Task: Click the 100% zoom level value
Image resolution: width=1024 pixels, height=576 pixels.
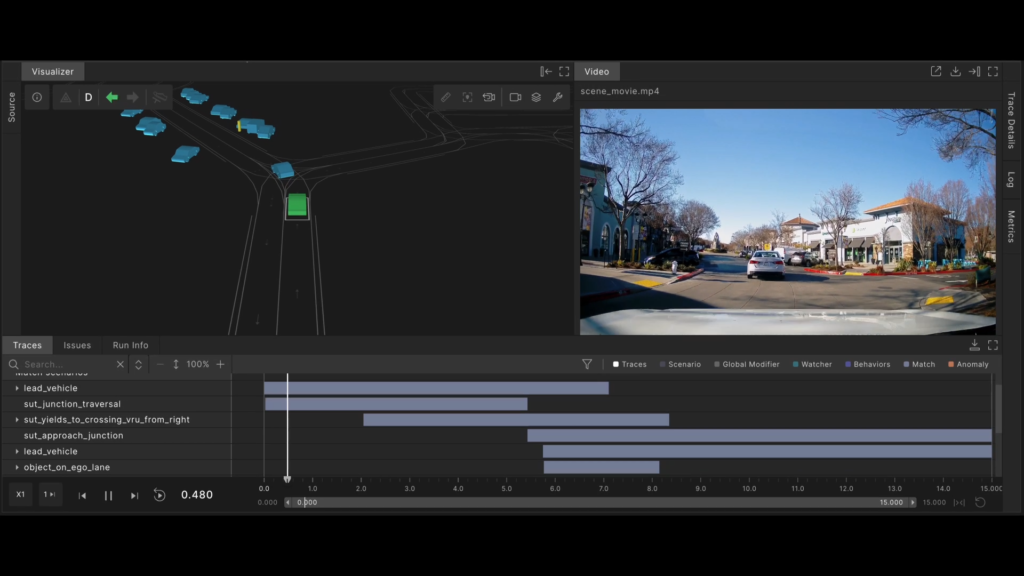Action: point(198,364)
